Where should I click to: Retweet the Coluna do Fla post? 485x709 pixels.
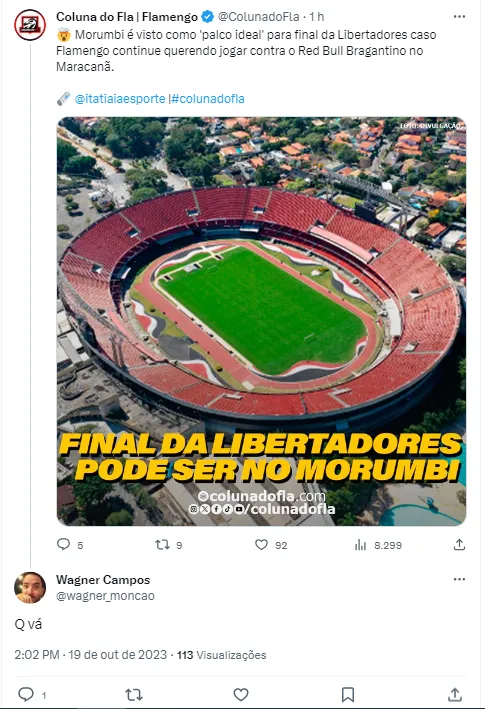[162, 544]
